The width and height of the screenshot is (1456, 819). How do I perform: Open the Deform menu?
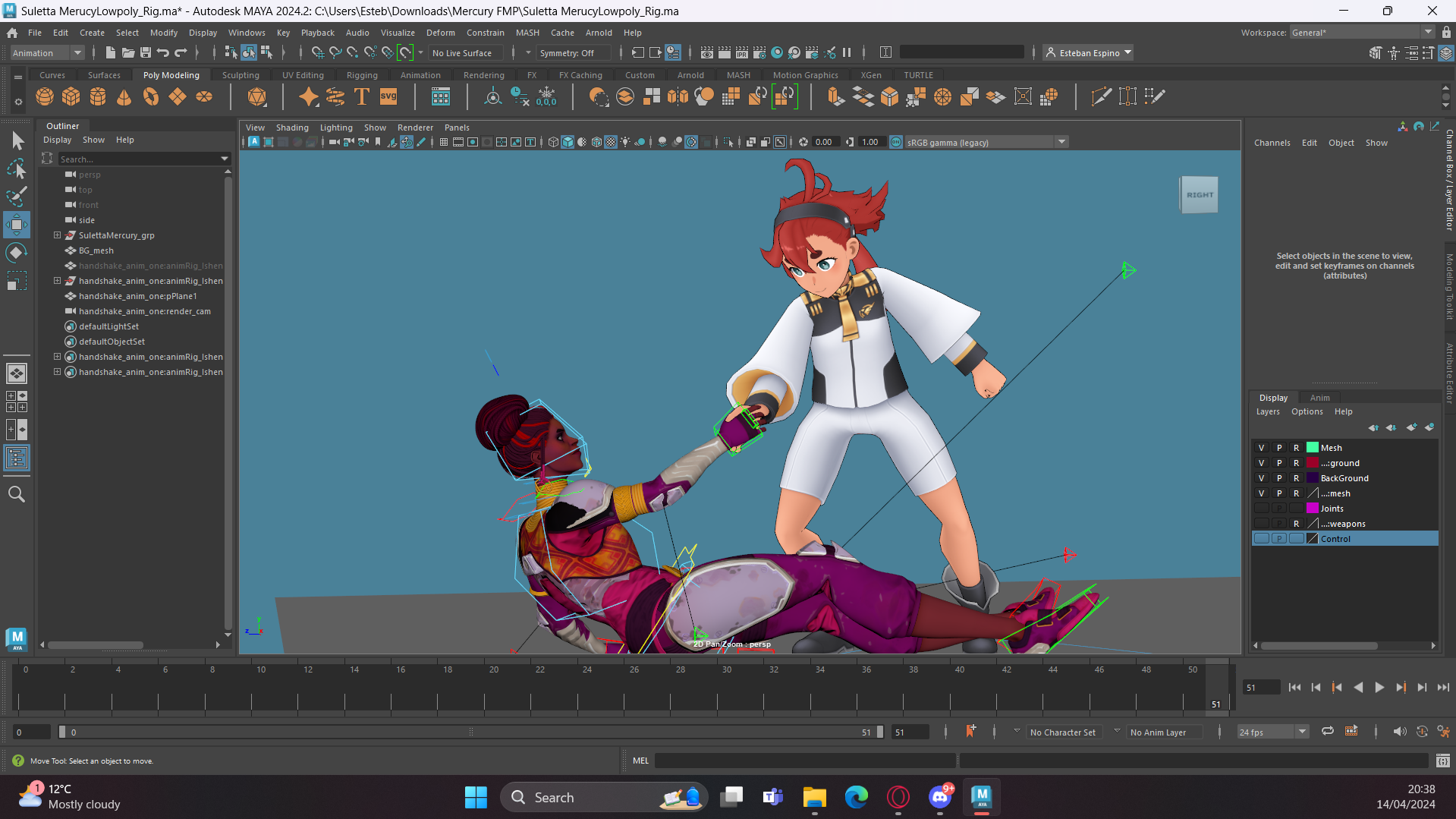[x=440, y=33]
